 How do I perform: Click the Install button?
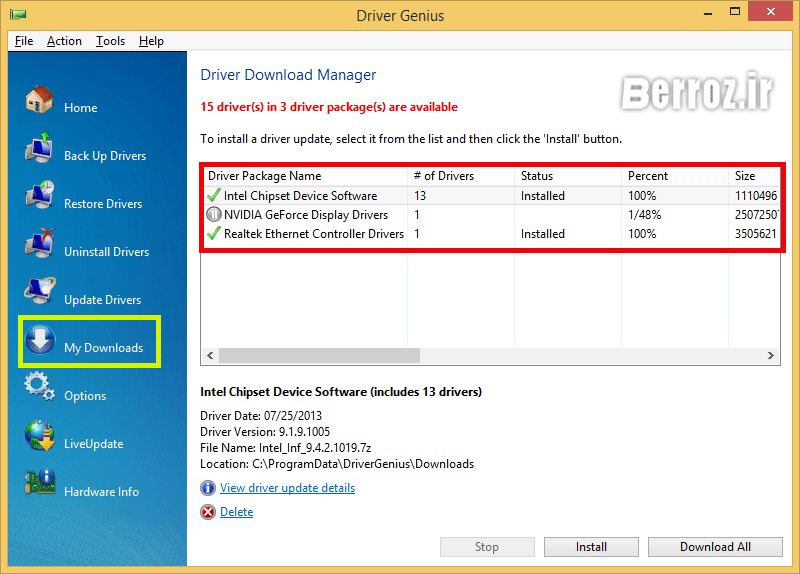[x=591, y=547]
